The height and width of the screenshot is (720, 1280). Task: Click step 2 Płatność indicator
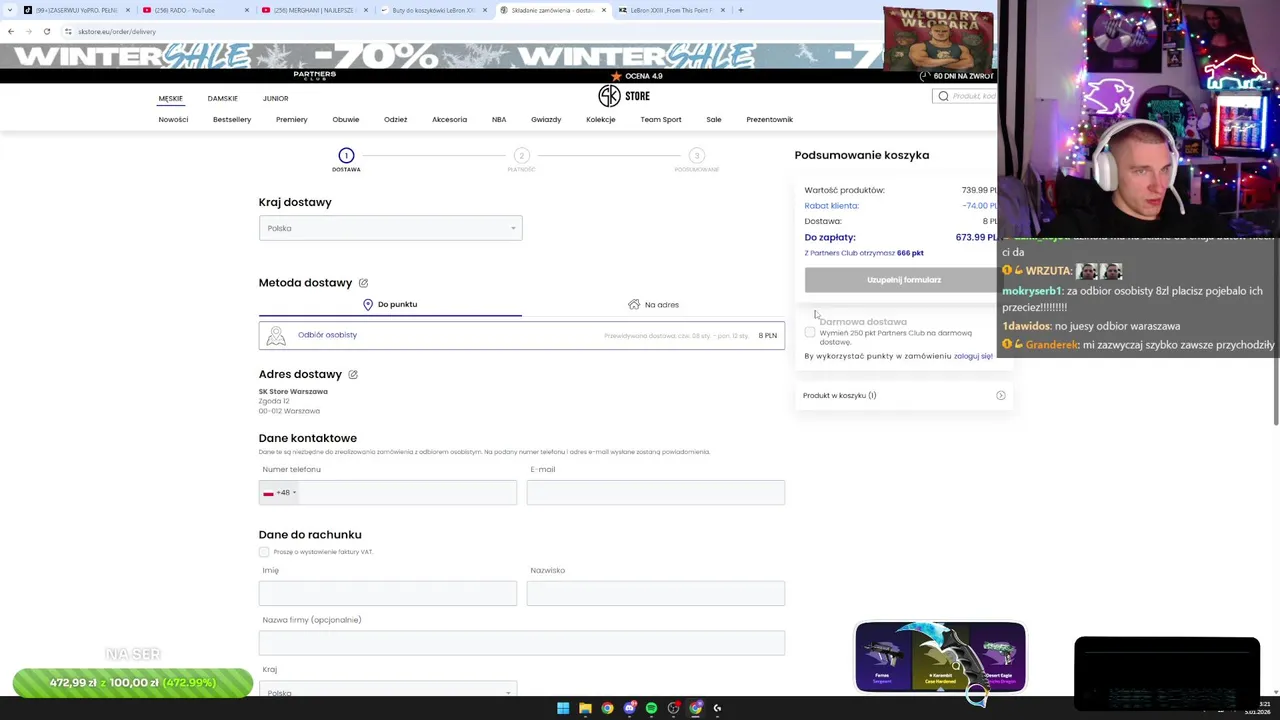tap(521, 159)
